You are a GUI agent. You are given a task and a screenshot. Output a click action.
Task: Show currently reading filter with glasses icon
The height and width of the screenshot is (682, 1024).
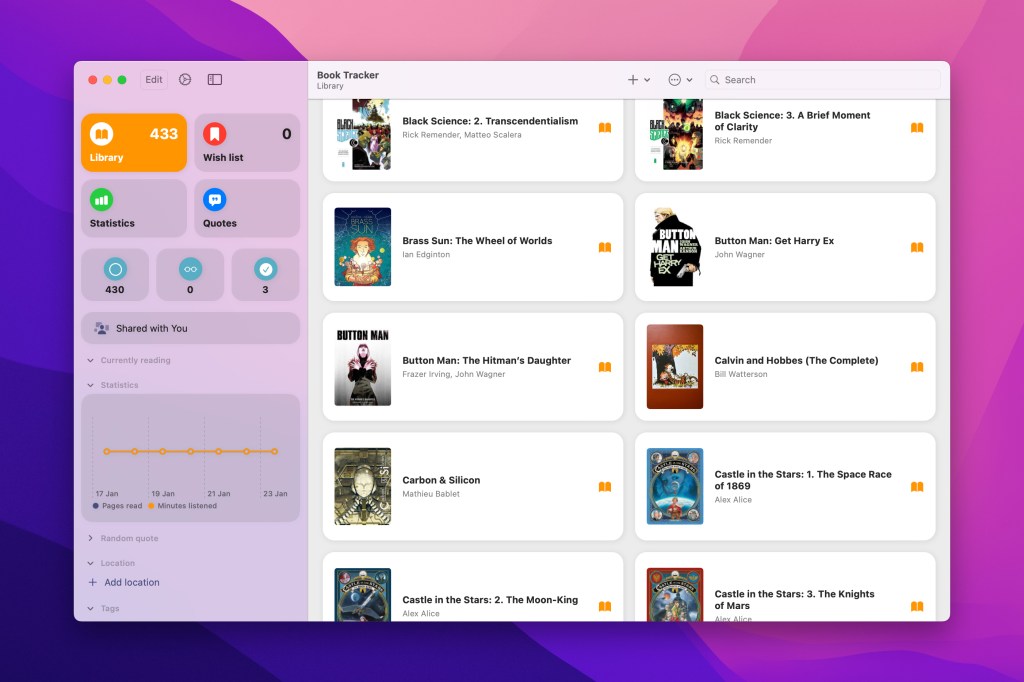click(x=190, y=275)
